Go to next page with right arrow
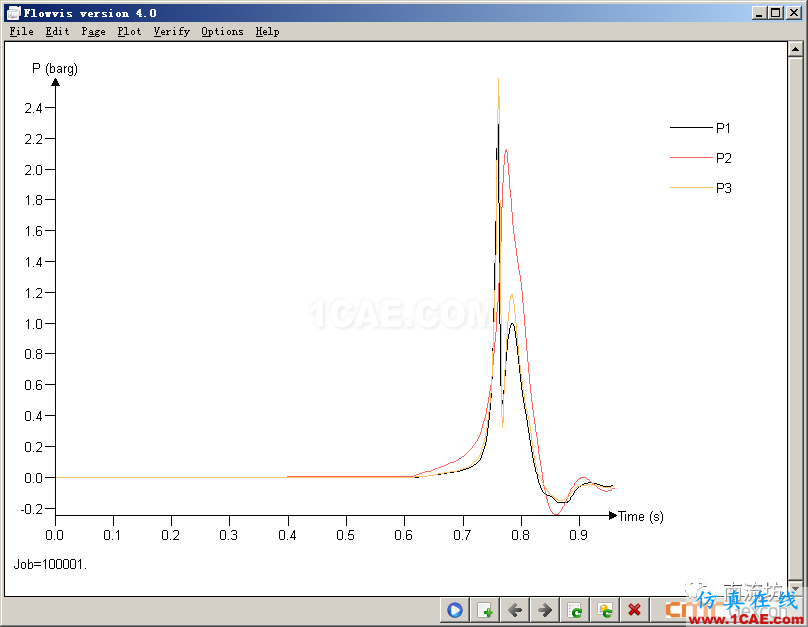Screen dimensions: 808x627 (545, 610)
